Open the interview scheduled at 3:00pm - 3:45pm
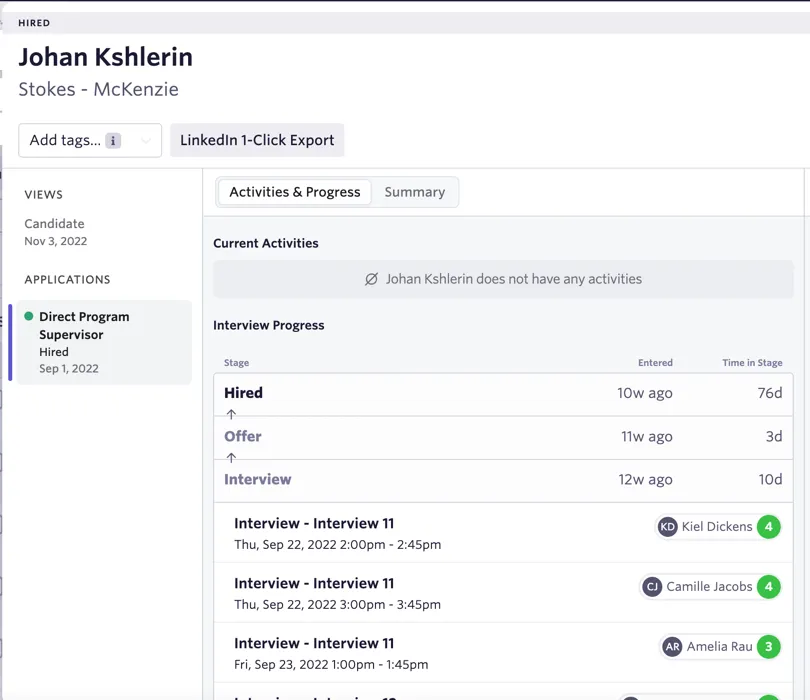The image size is (810, 700). pyautogui.click(x=503, y=593)
